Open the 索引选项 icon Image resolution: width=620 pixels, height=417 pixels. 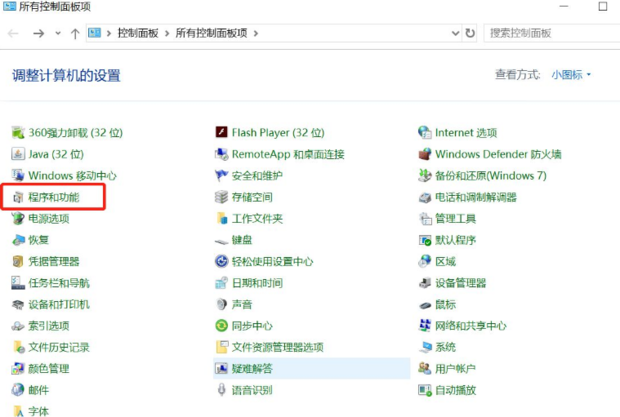(x=18, y=326)
